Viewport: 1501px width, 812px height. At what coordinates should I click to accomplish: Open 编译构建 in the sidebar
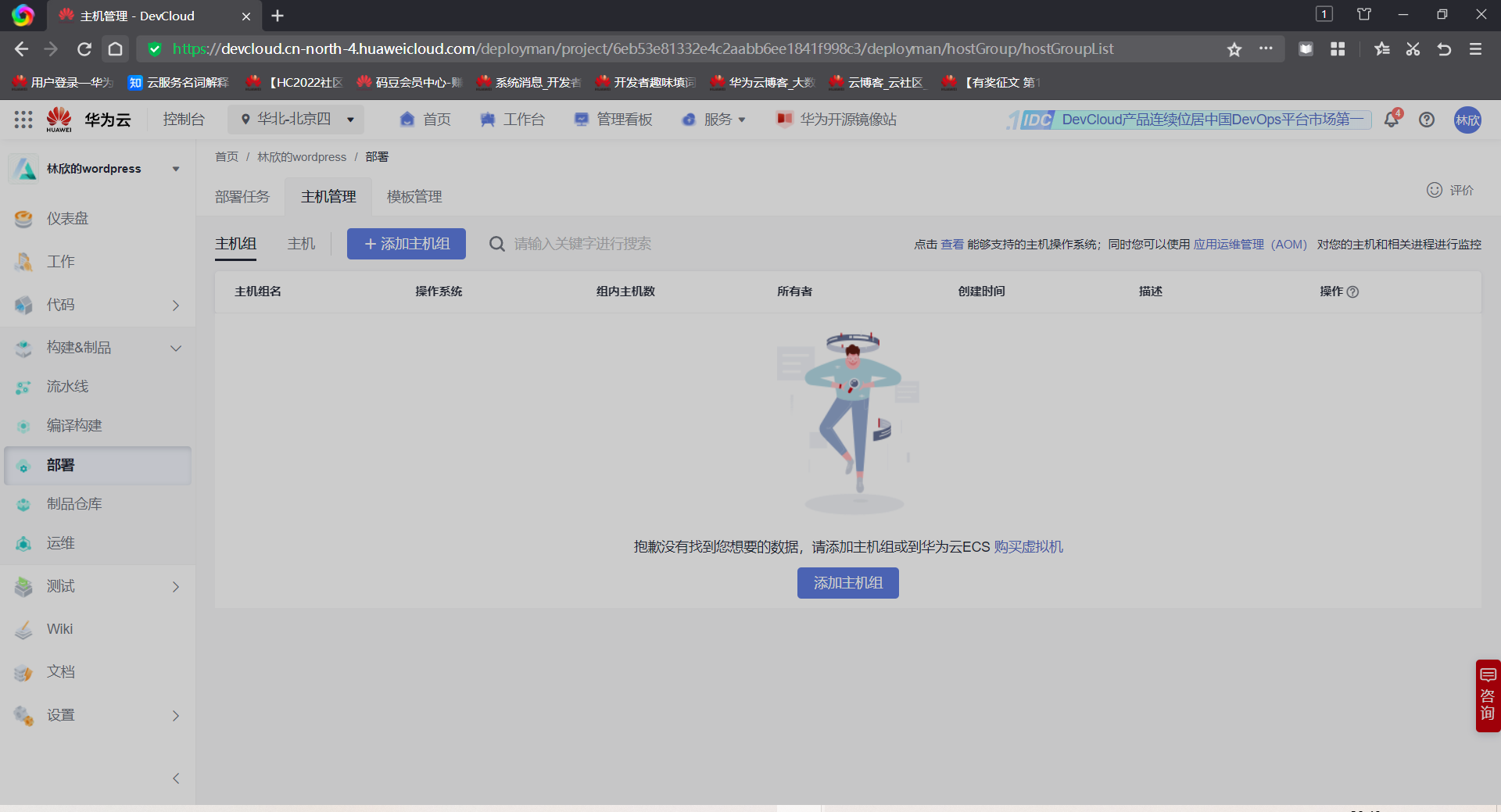coord(98,426)
